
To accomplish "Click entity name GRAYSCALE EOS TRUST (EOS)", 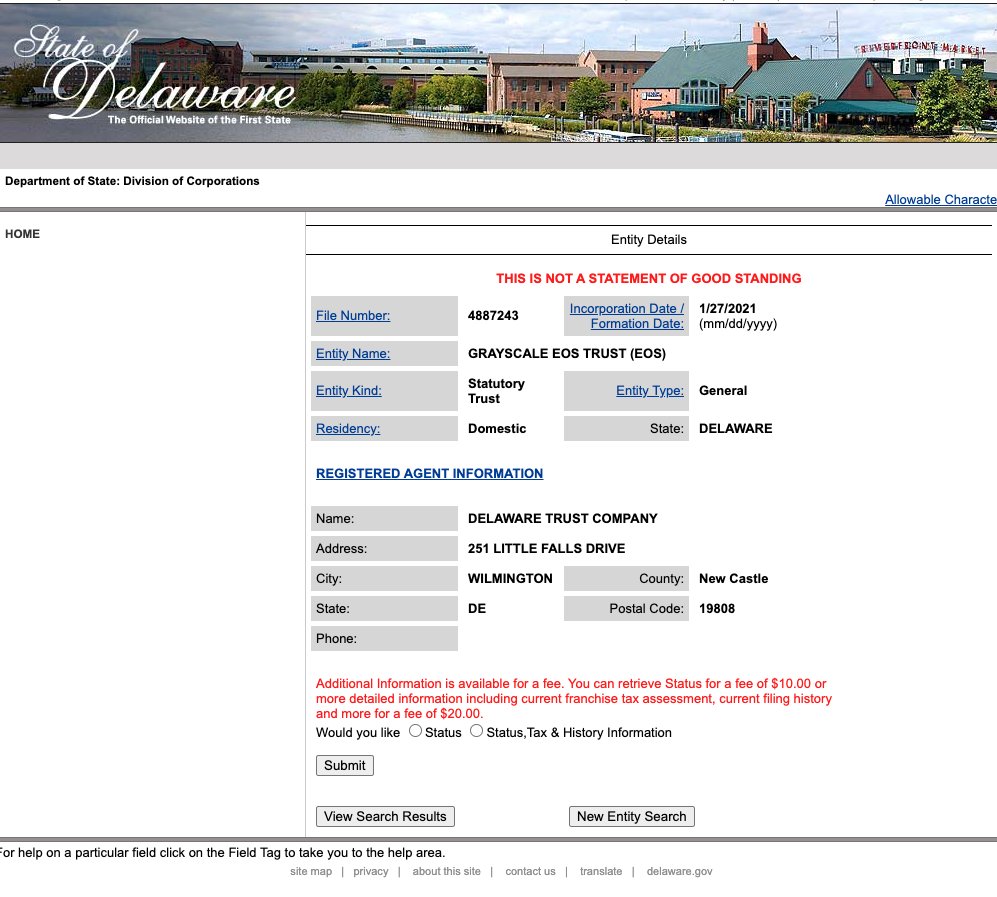I will pos(567,353).
